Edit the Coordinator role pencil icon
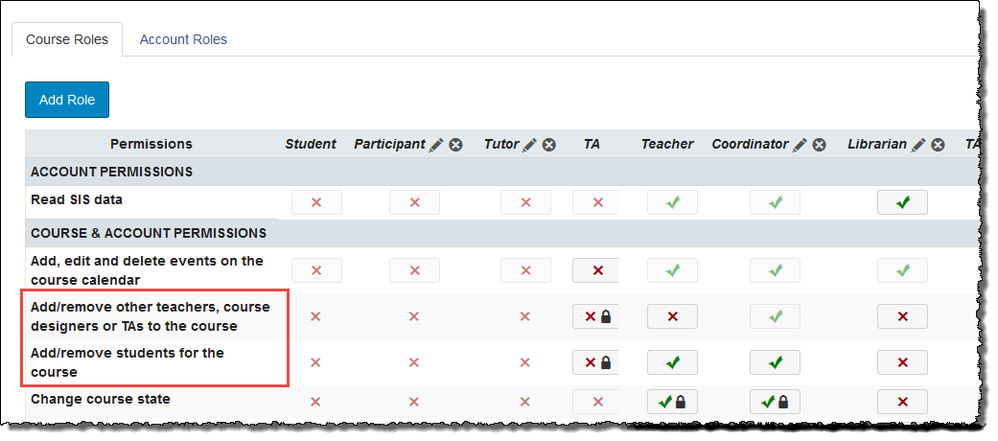 (x=799, y=145)
